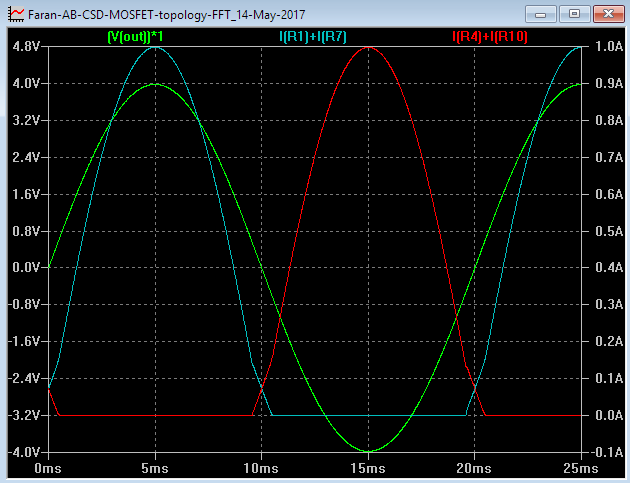Click the 15ms time axis label
630x483 pixels.
(368, 469)
